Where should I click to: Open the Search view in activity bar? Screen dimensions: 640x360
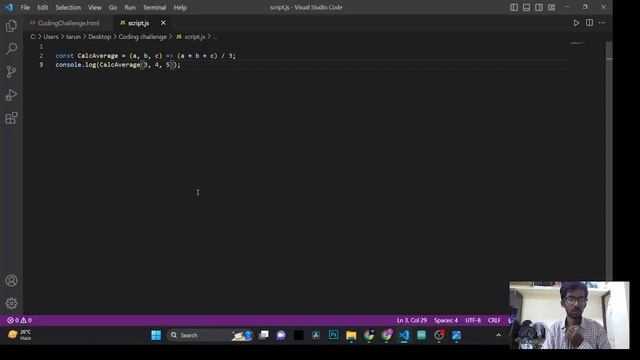(x=11, y=49)
